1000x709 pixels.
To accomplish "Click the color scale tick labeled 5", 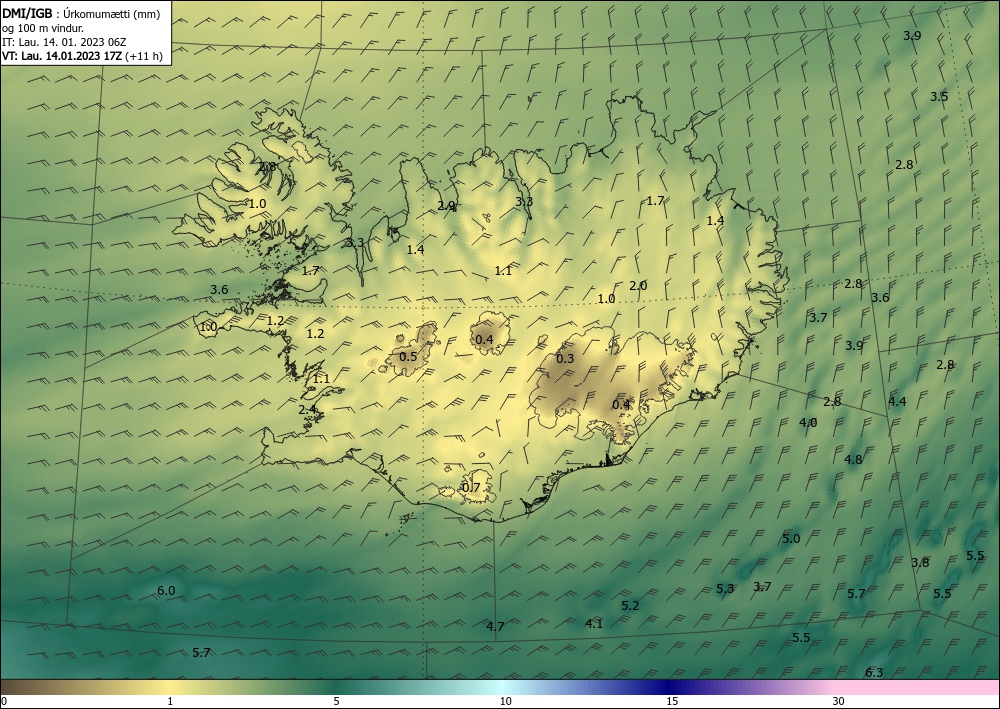I will pyautogui.click(x=336, y=701).
